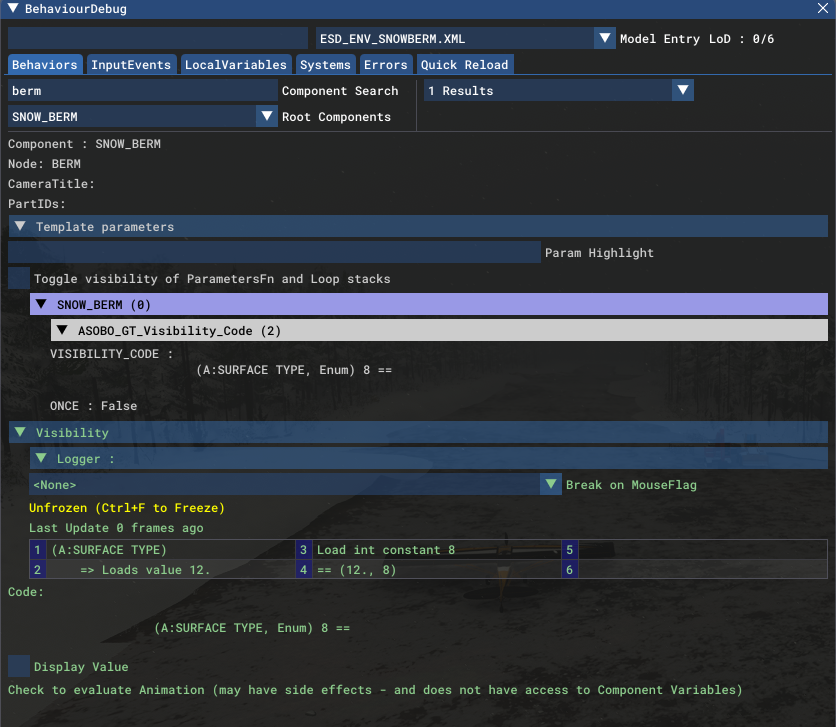Image resolution: width=836 pixels, height=727 pixels.
Task: Open the ESD_ENV_SNOWBERM.XML model selector arrow
Action: click(605, 38)
